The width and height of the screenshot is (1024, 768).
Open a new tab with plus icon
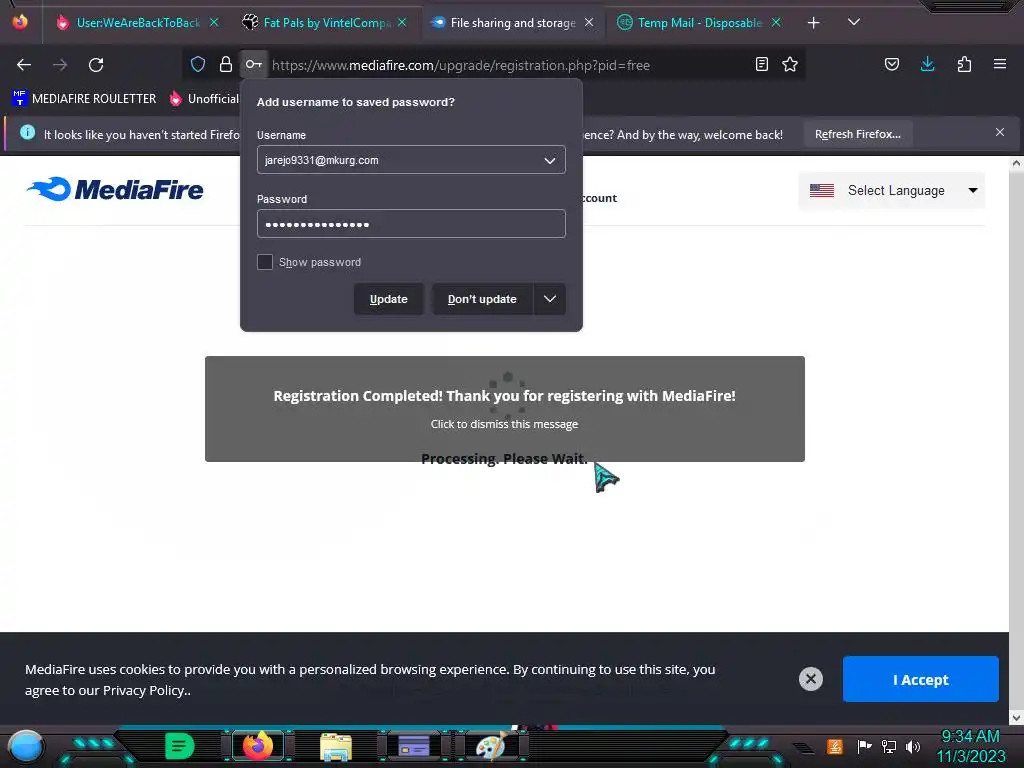click(814, 23)
